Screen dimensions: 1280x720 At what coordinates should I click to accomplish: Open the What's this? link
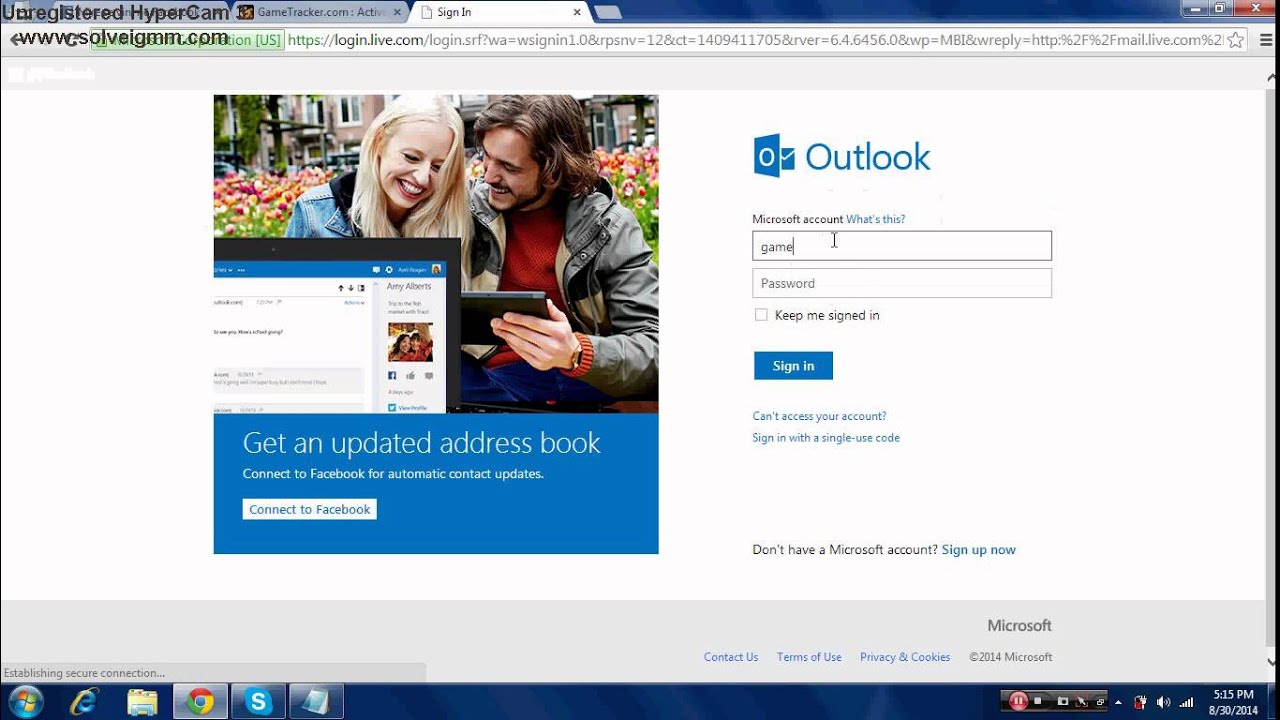pyautogui.click(x=875, y=219)
